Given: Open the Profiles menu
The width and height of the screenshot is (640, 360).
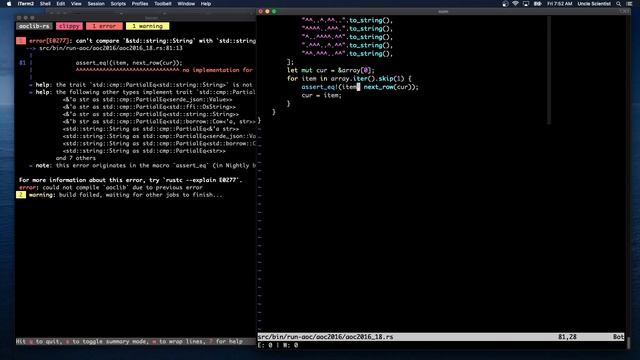Looking at the screenshot, I should 140,4.
